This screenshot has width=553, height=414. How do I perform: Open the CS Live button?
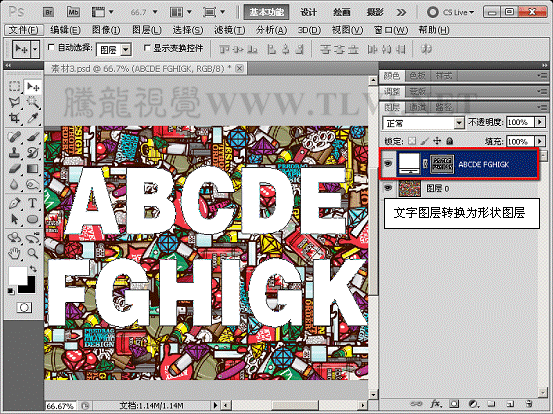(450, 12)
